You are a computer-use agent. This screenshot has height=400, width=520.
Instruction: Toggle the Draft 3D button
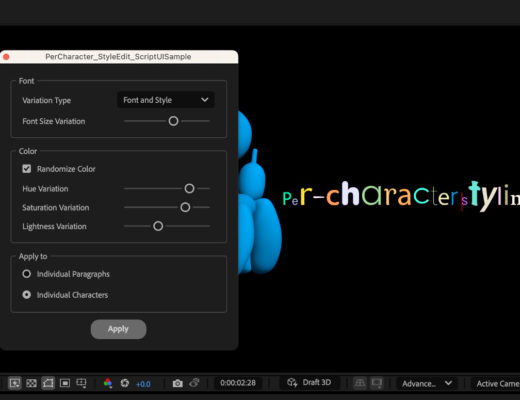(309, 382)
